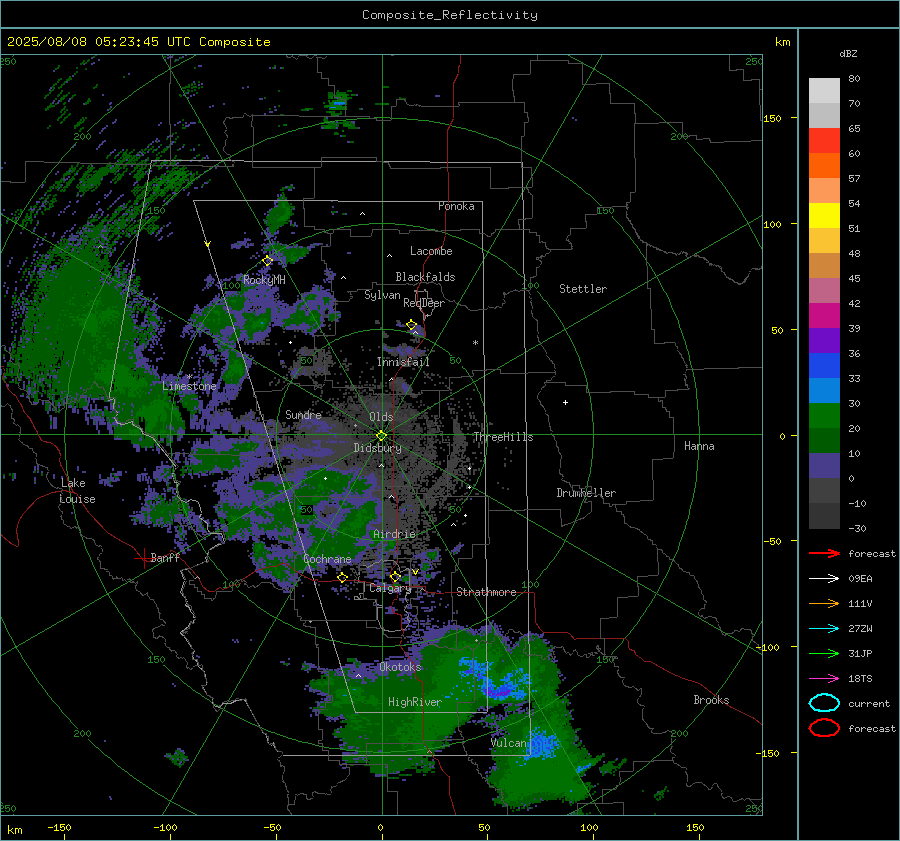Screen dimensions: 900x841
Task: Click the Sylvan label on the map
Action: (382, 295)
